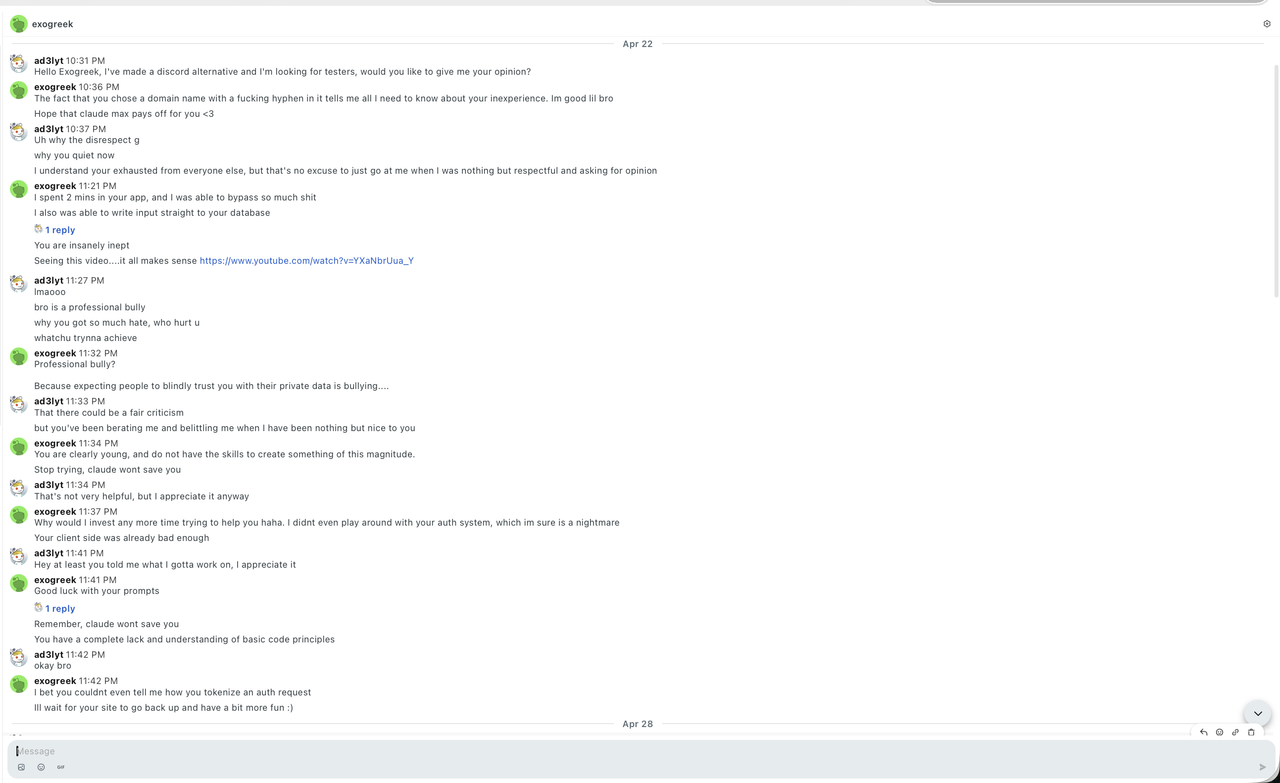Expand the first "1 reply" thread
1280x783 pixels.
60,230
